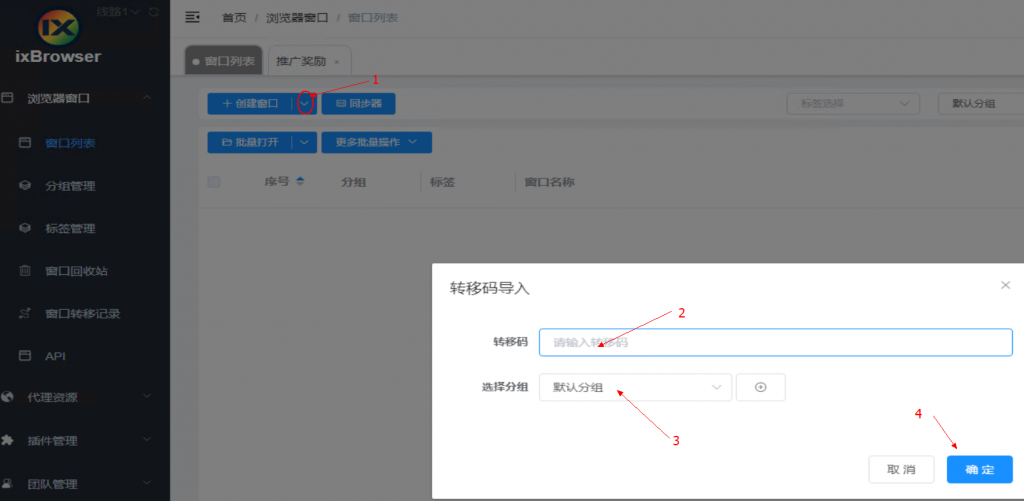Close the 转移码导入 dialog with X
The image size is (1024, 501).
(1005, 285)
